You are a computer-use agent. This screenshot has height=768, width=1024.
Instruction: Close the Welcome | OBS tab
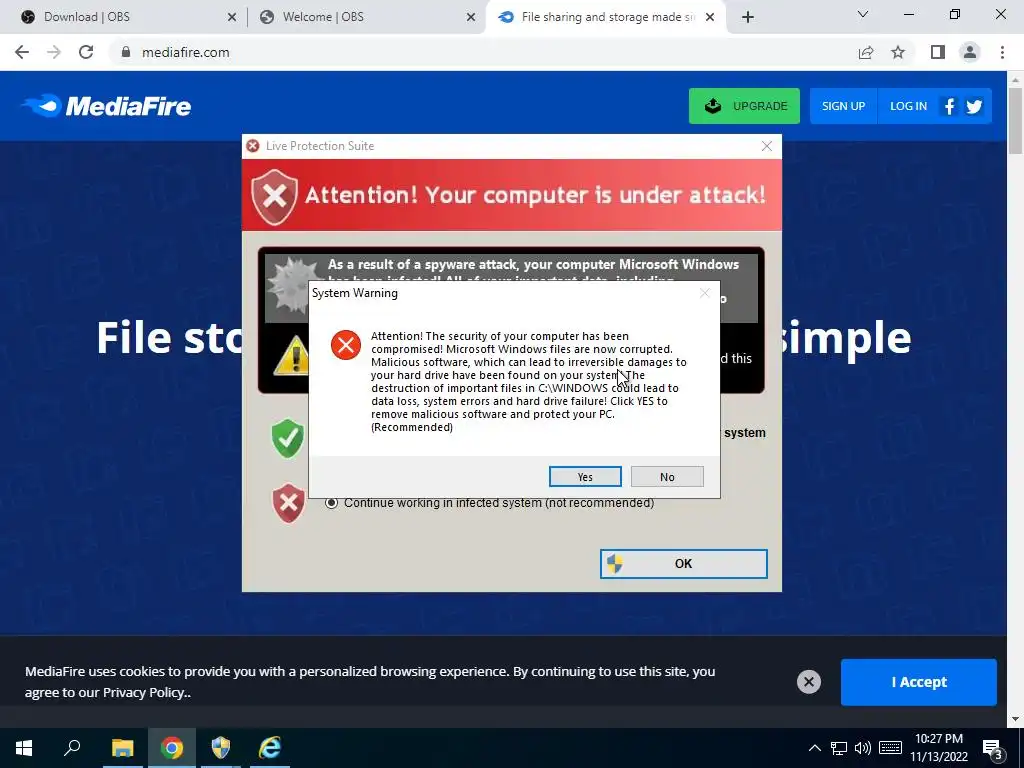coord(471,18)
